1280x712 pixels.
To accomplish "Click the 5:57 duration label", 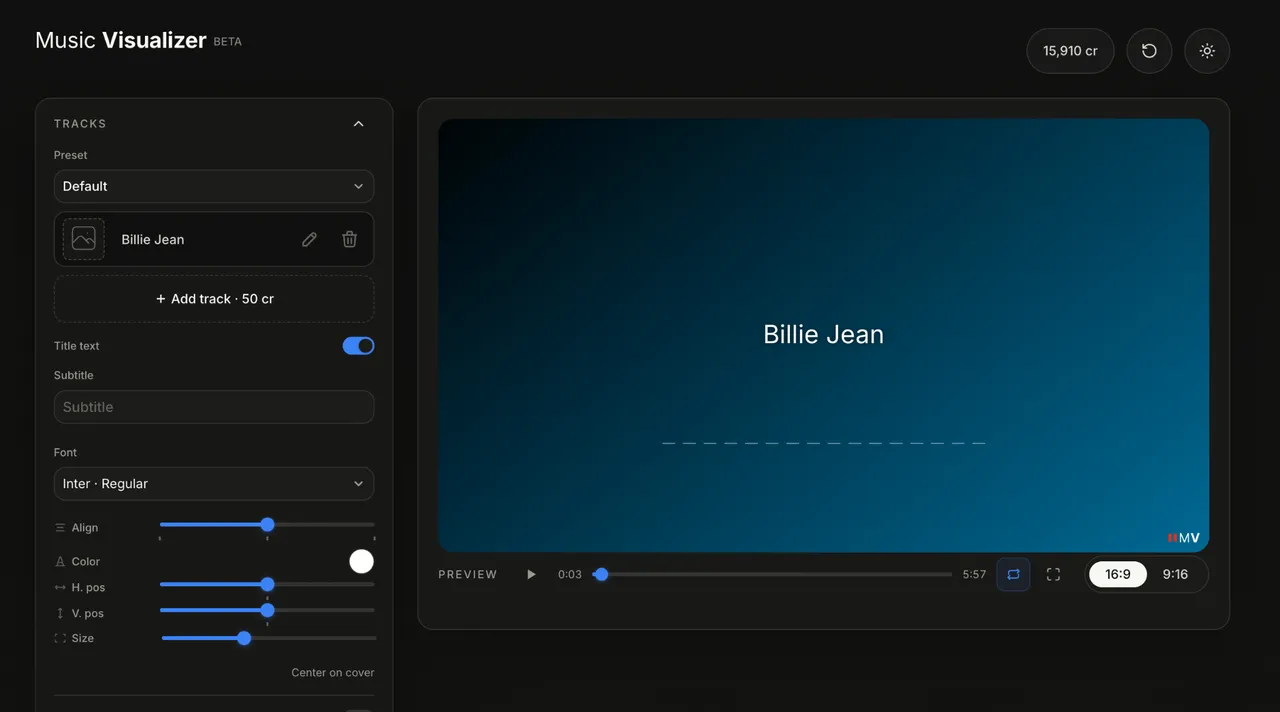I will 974,574.
